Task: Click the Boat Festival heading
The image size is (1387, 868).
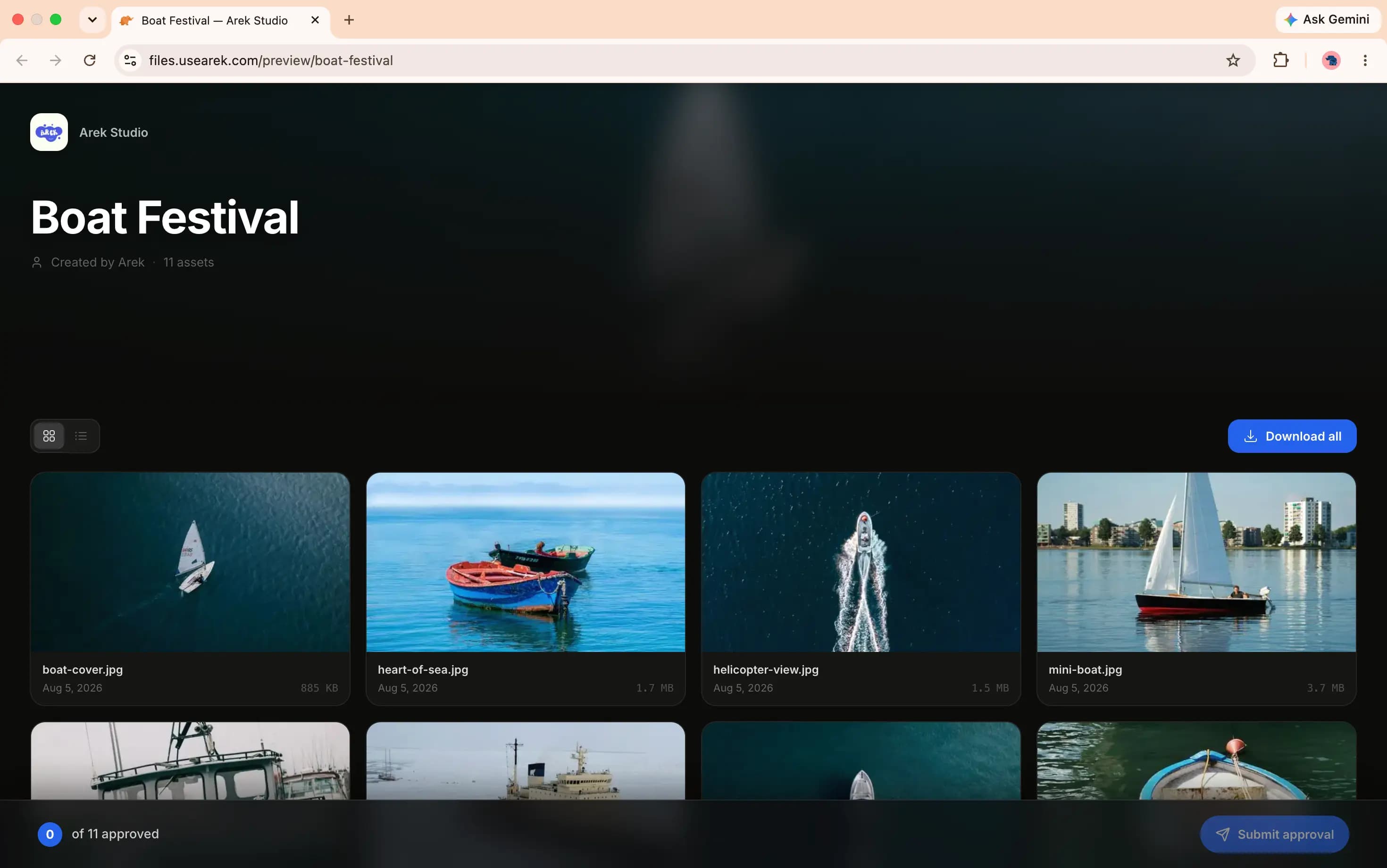Action: tap(165, 217)
